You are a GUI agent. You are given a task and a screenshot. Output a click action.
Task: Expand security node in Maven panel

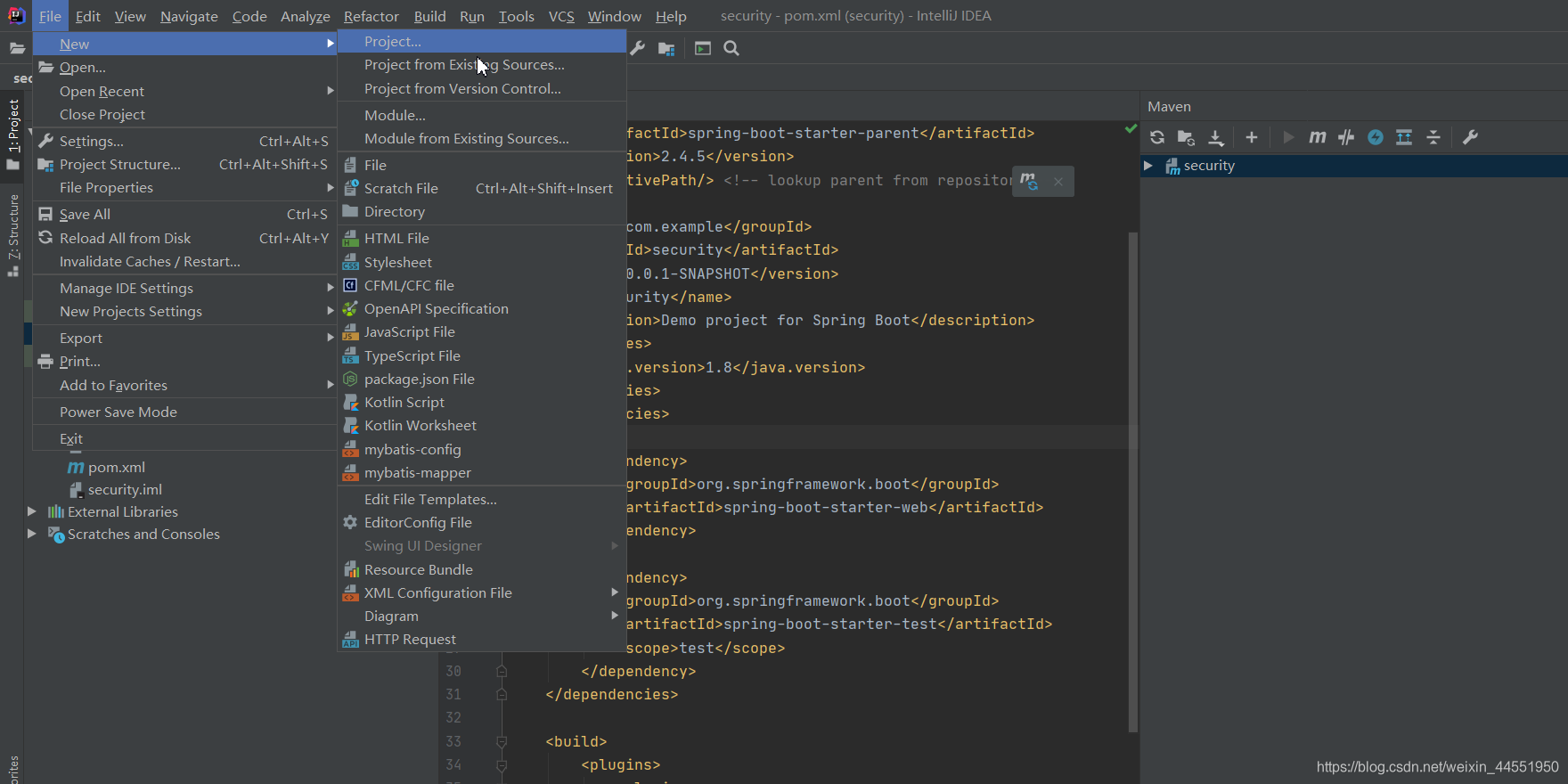[x=1148, y=166]
